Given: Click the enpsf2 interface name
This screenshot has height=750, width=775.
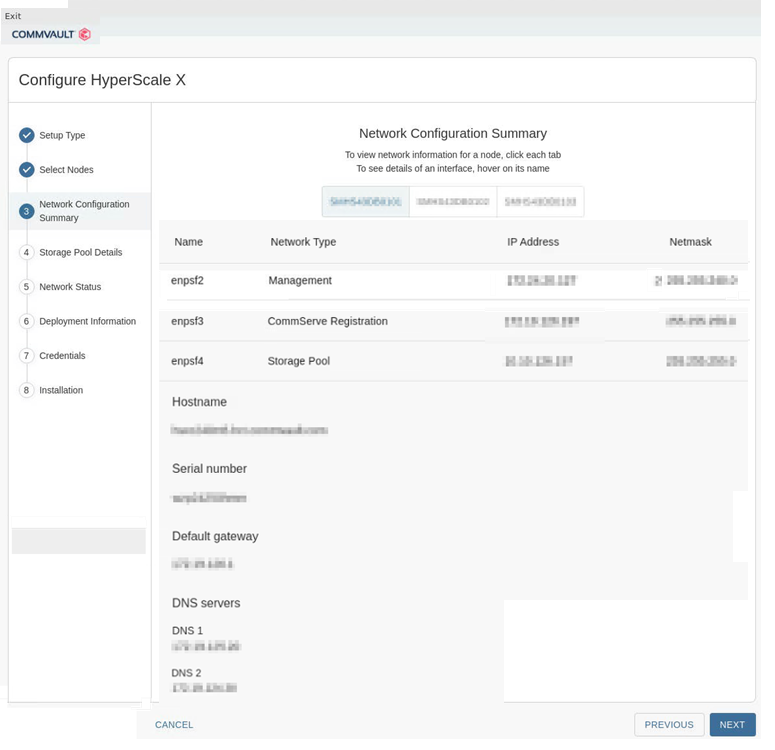Looking at the screenshot, I should coord(187,281).
